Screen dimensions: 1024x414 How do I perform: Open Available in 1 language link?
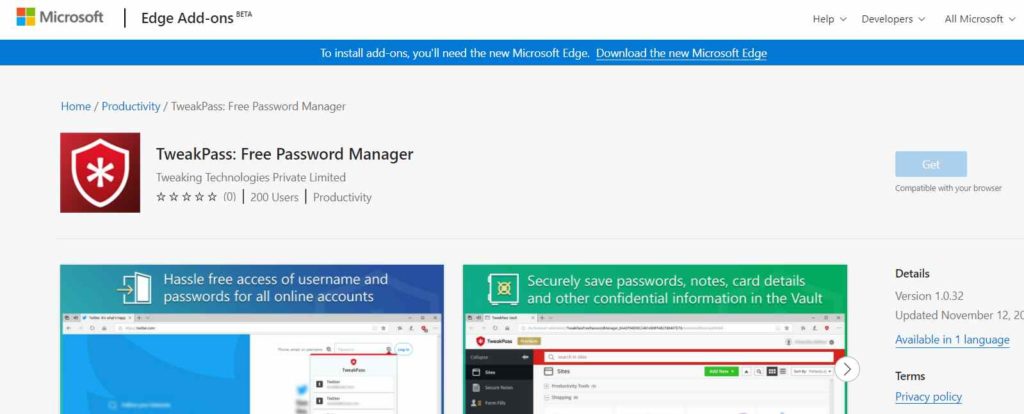(952, 340)
